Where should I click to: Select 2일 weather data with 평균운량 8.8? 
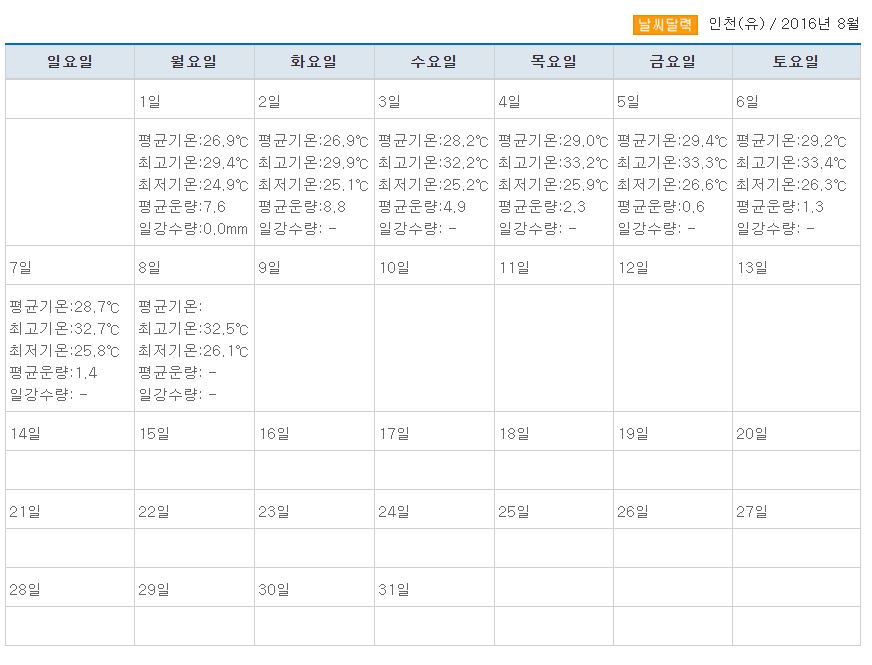coord(313,184)
